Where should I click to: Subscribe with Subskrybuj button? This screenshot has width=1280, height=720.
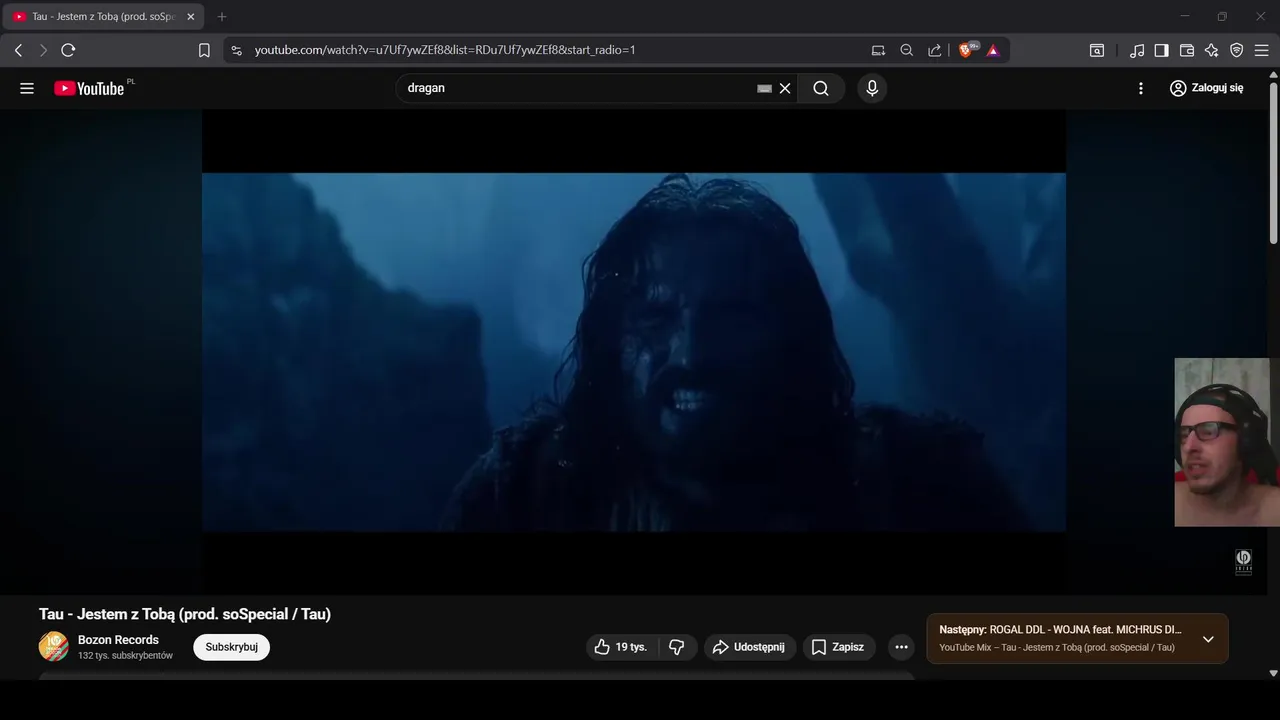[x=232, y=647]
